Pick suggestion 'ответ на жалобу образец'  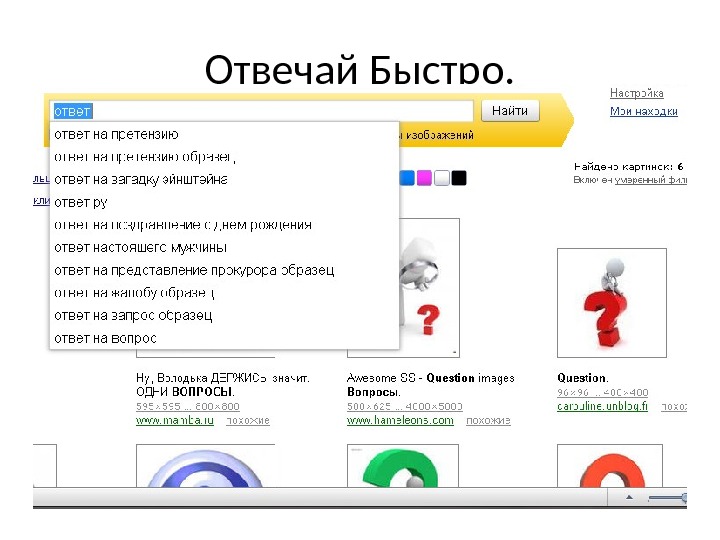(x=224, y=293)
